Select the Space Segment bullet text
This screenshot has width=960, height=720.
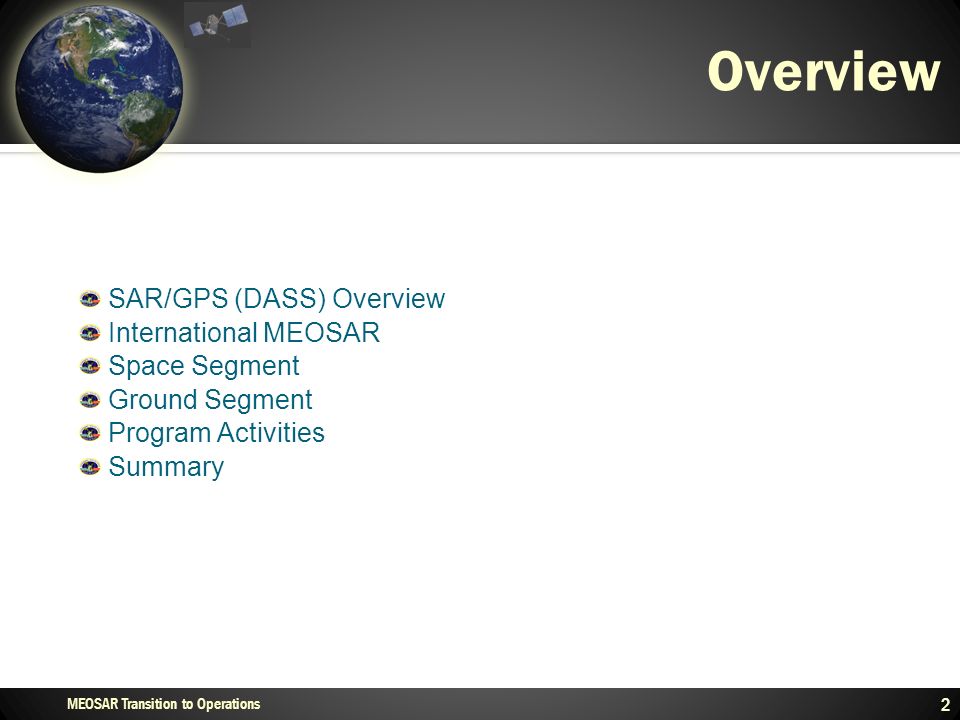[204, 366]
